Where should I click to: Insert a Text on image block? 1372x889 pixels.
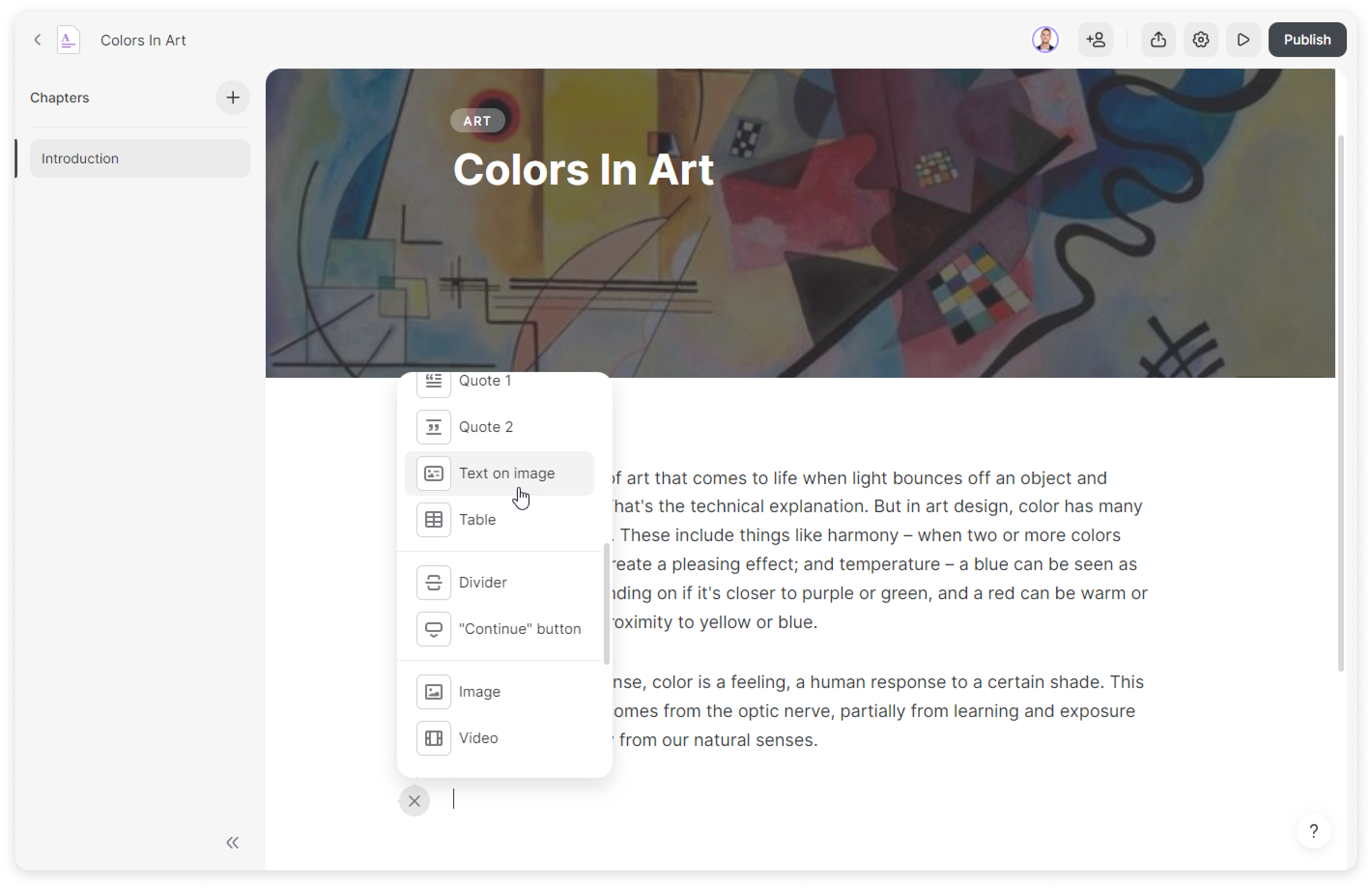[x=499, y=473]
